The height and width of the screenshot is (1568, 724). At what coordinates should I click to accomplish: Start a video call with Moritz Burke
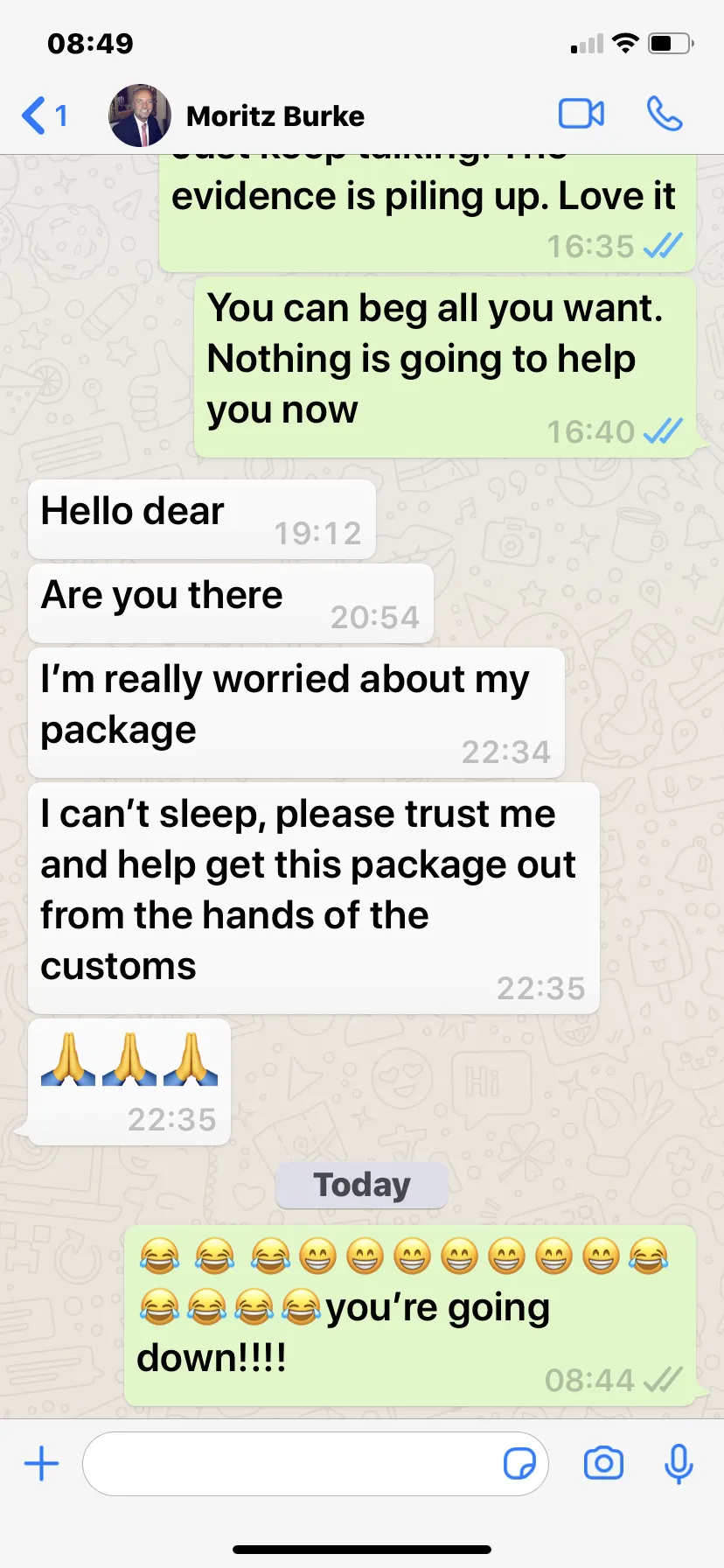pos(581,115)
